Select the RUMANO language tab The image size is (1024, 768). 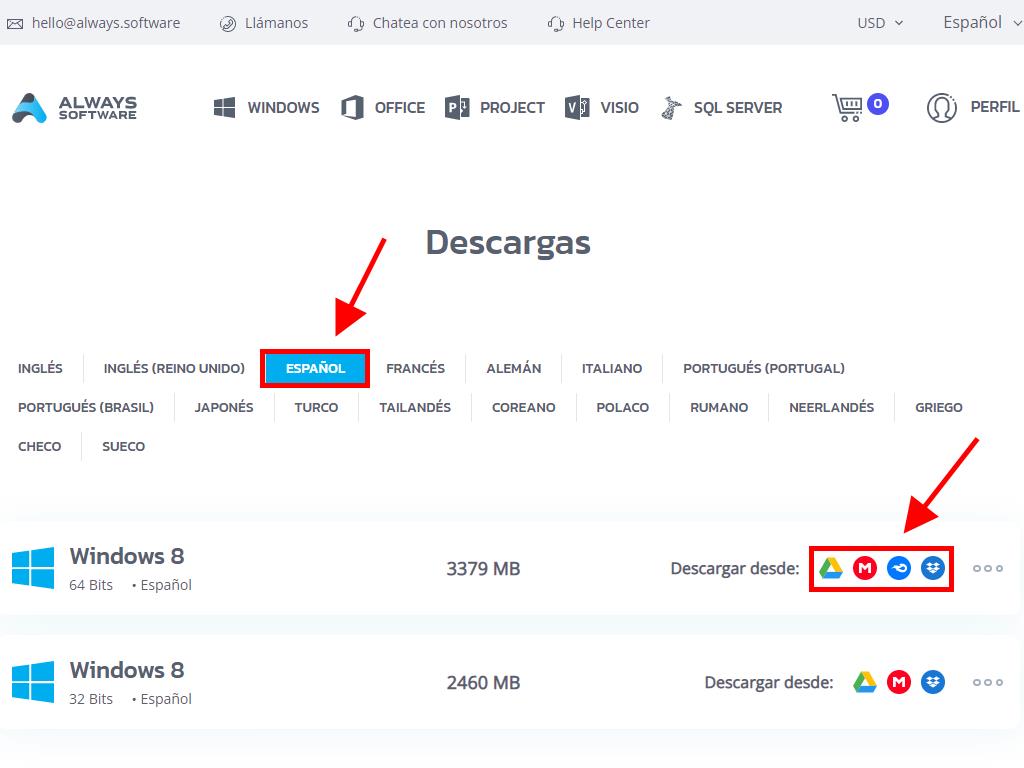(719, 408)
